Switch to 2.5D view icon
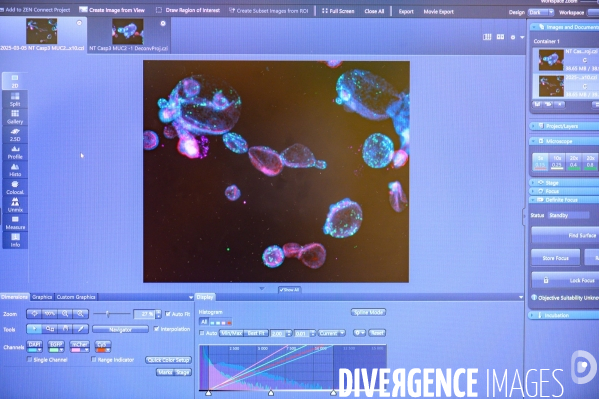The height and width of the screenshot is (399, 599). [x=15, y=135]
